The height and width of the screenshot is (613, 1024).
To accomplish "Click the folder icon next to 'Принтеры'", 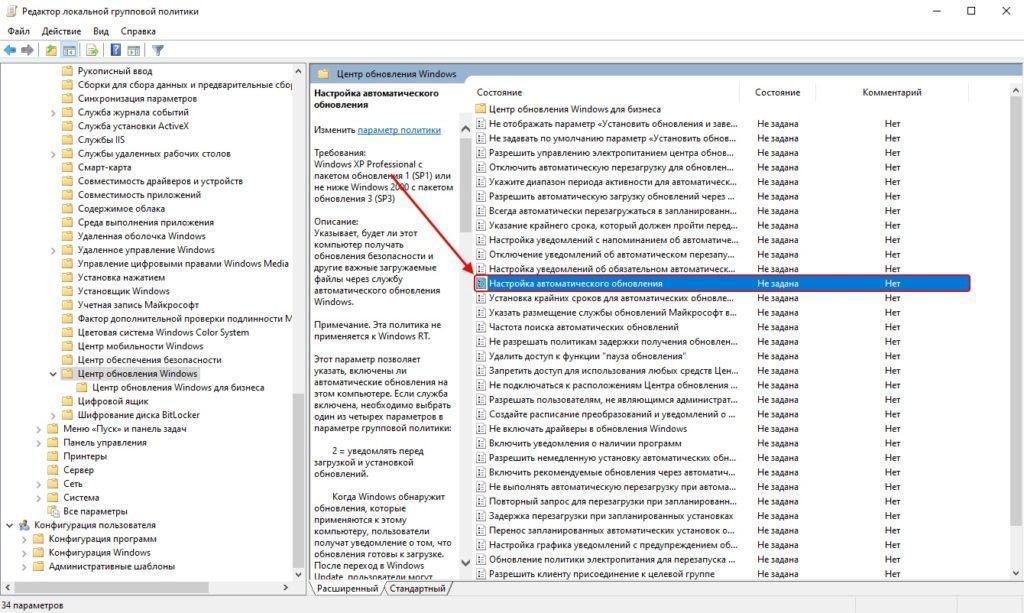I will [52, 456].
